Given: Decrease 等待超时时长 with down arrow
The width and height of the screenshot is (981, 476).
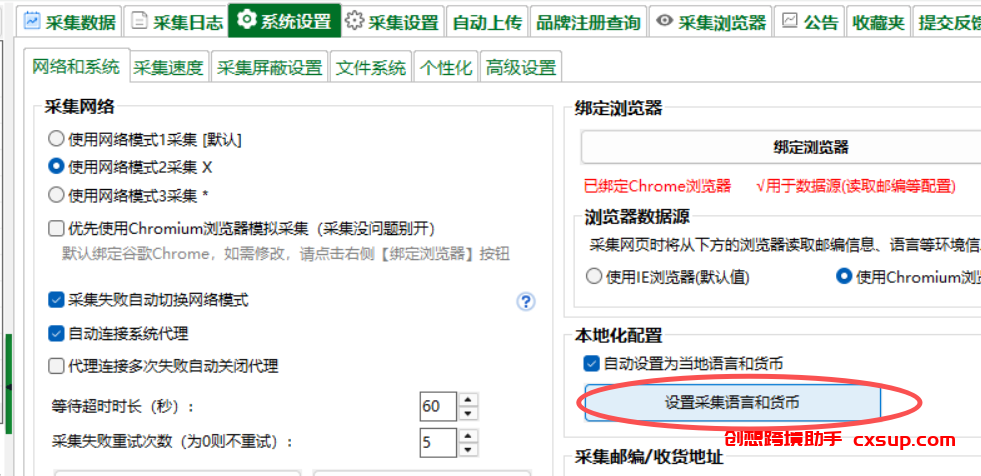Looking at the screenshot, I should point(469,413).
